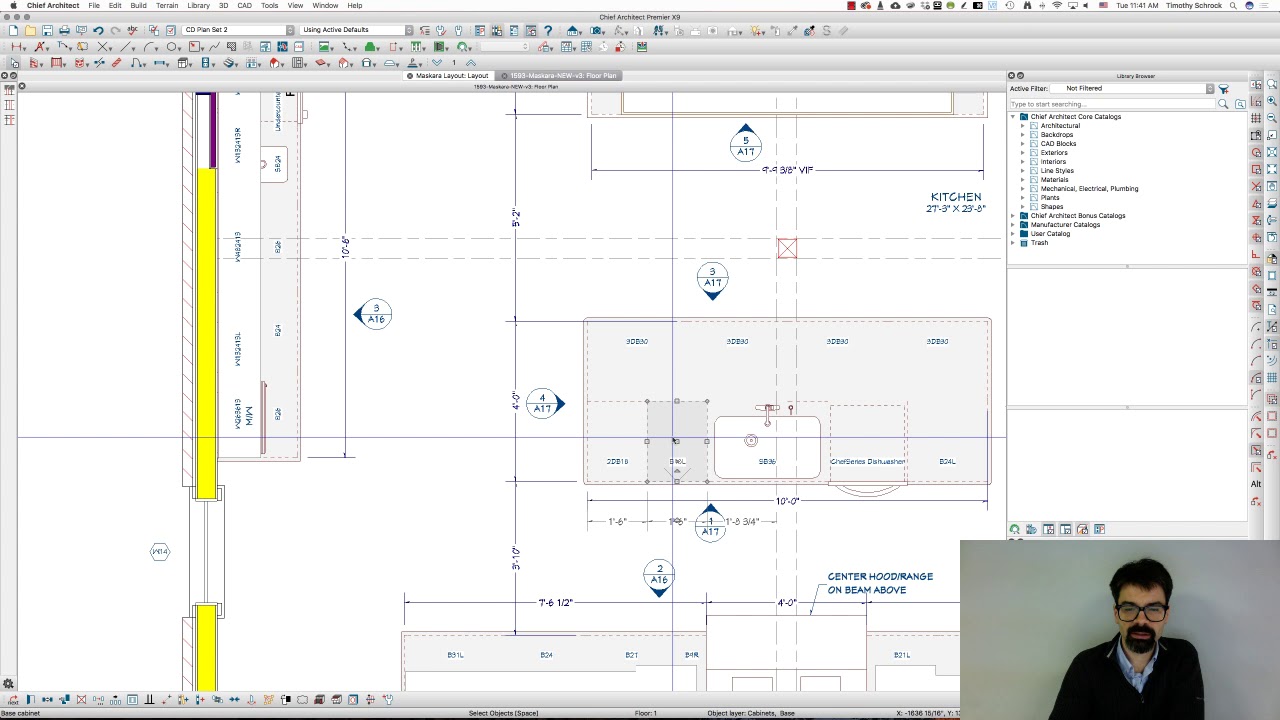
Task: Expand the CAD Blocks catalog folder
Action: coord(1023,144)
